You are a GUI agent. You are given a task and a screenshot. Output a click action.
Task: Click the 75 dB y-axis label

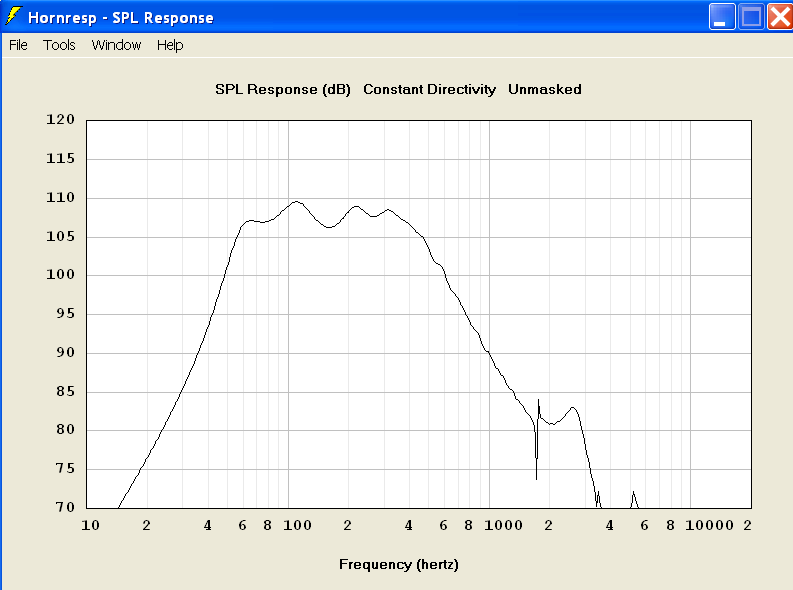[66, 469]
